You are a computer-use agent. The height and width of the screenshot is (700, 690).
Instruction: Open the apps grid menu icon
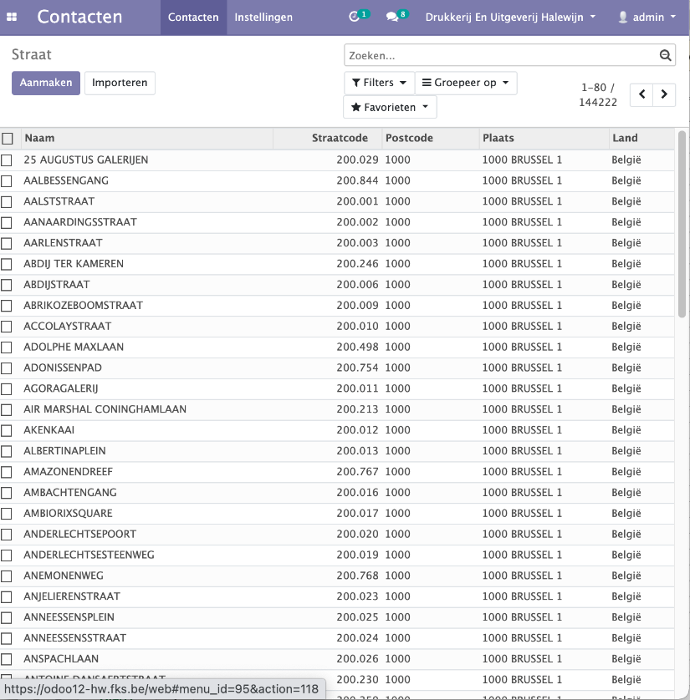point(12,17)
